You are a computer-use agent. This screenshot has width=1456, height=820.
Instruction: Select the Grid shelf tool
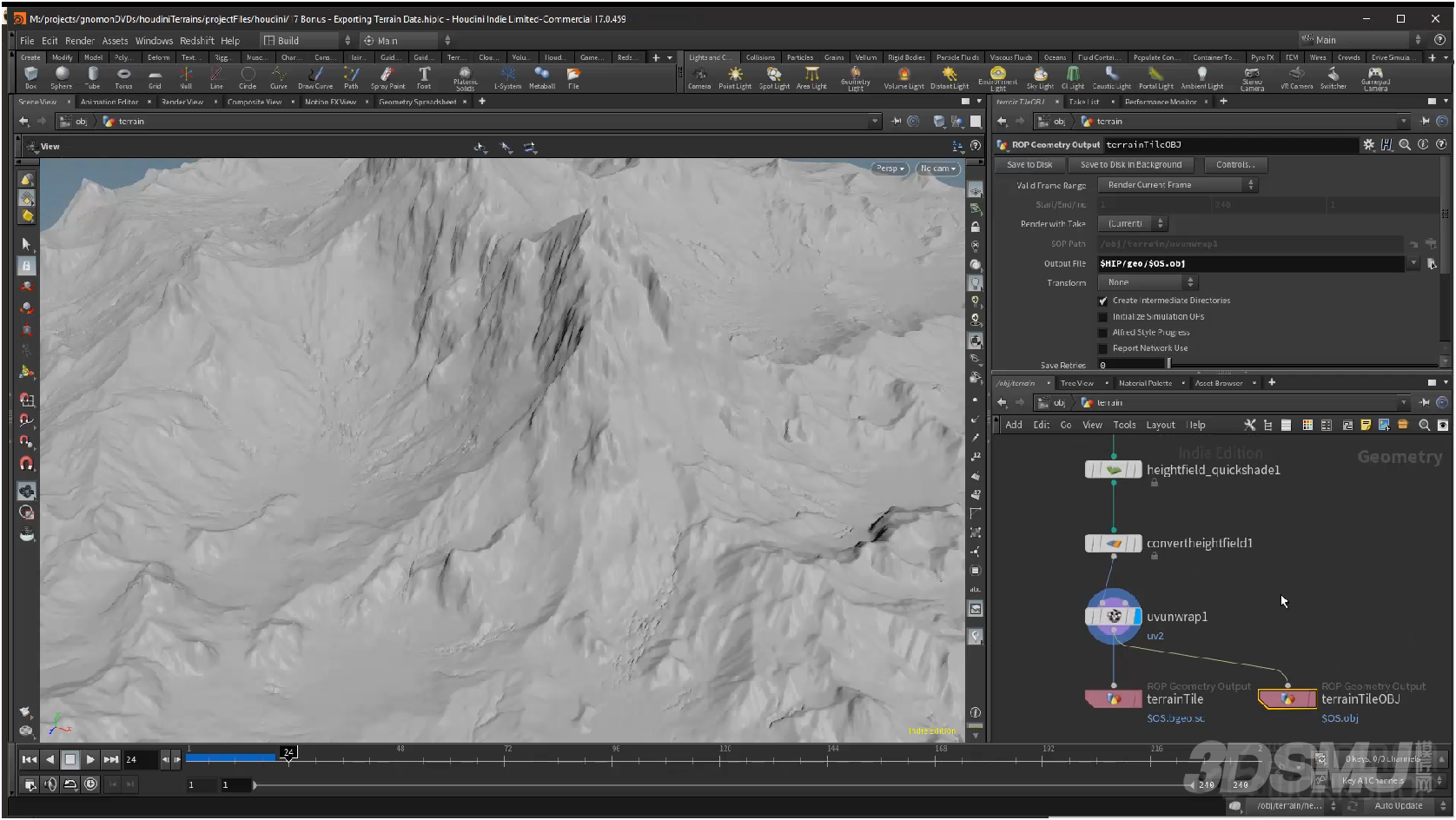click(x=155, y=77)
